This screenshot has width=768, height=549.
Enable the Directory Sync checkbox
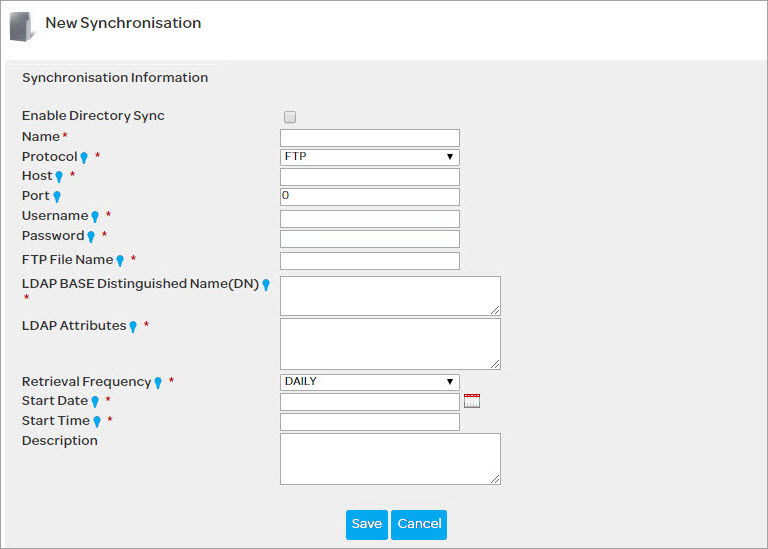pyautogui.click(x=290, y=117)
